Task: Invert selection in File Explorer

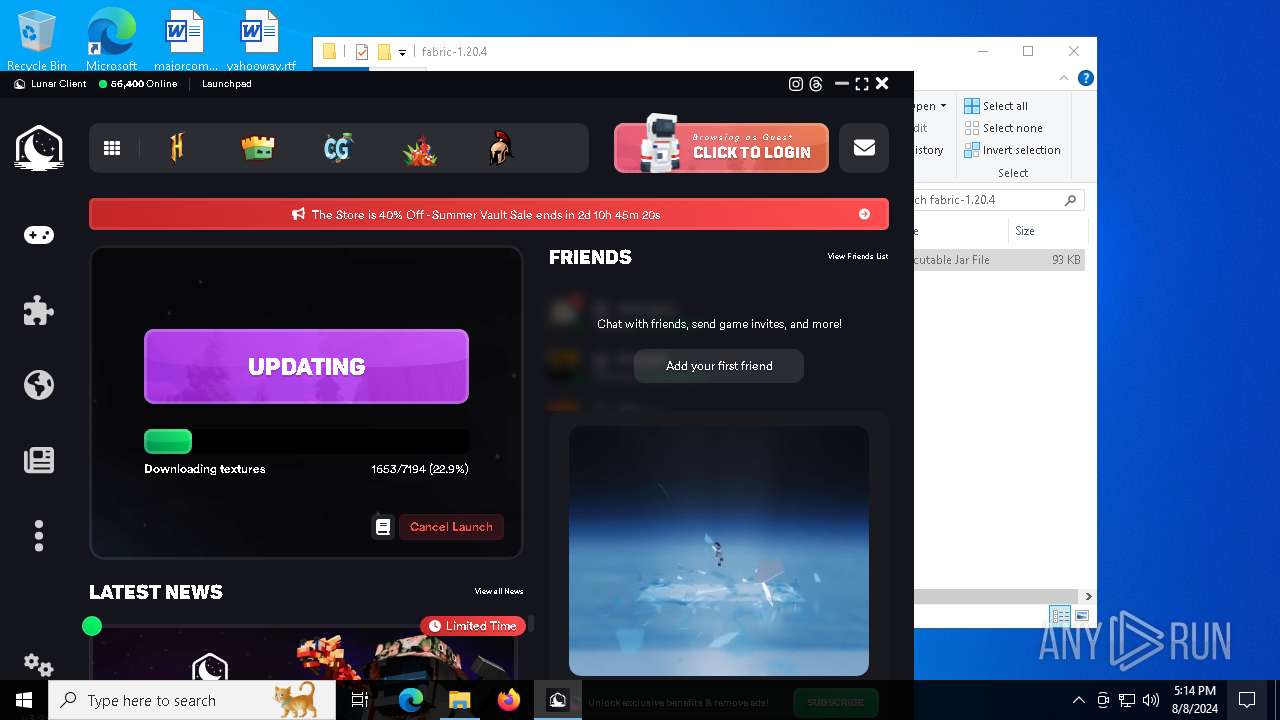Action: click(1012, 150)
